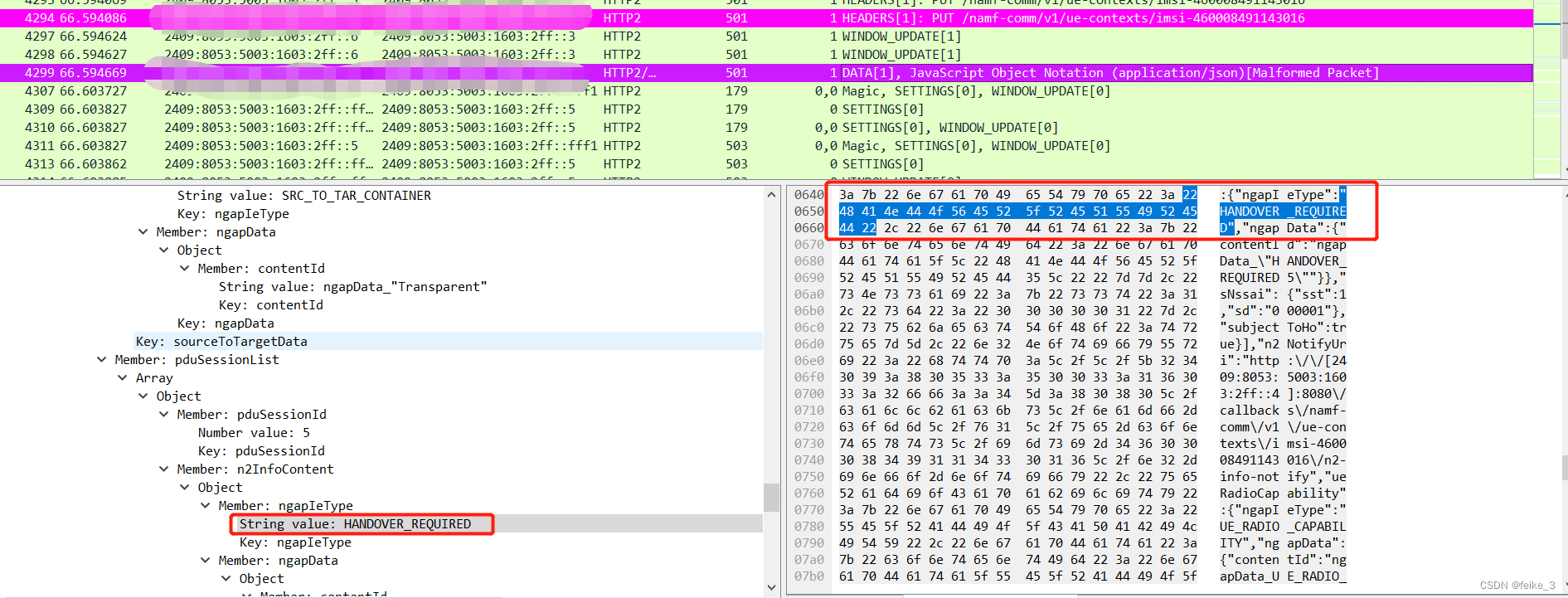The image size is (1568, 598).
Task: Collapse the Member: ngapIeType node
Action: click(x=206, y=506)
